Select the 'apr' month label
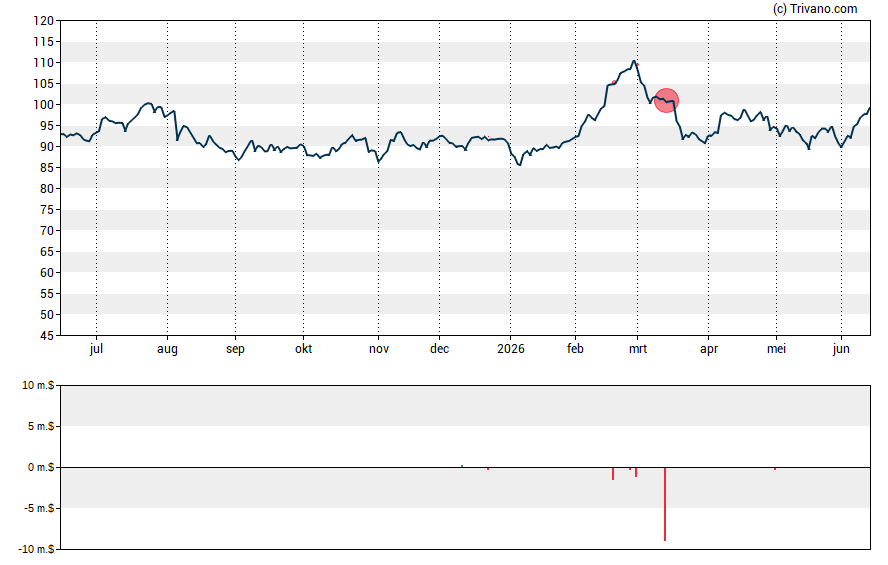Screen dimensions: 888x565 708,349
